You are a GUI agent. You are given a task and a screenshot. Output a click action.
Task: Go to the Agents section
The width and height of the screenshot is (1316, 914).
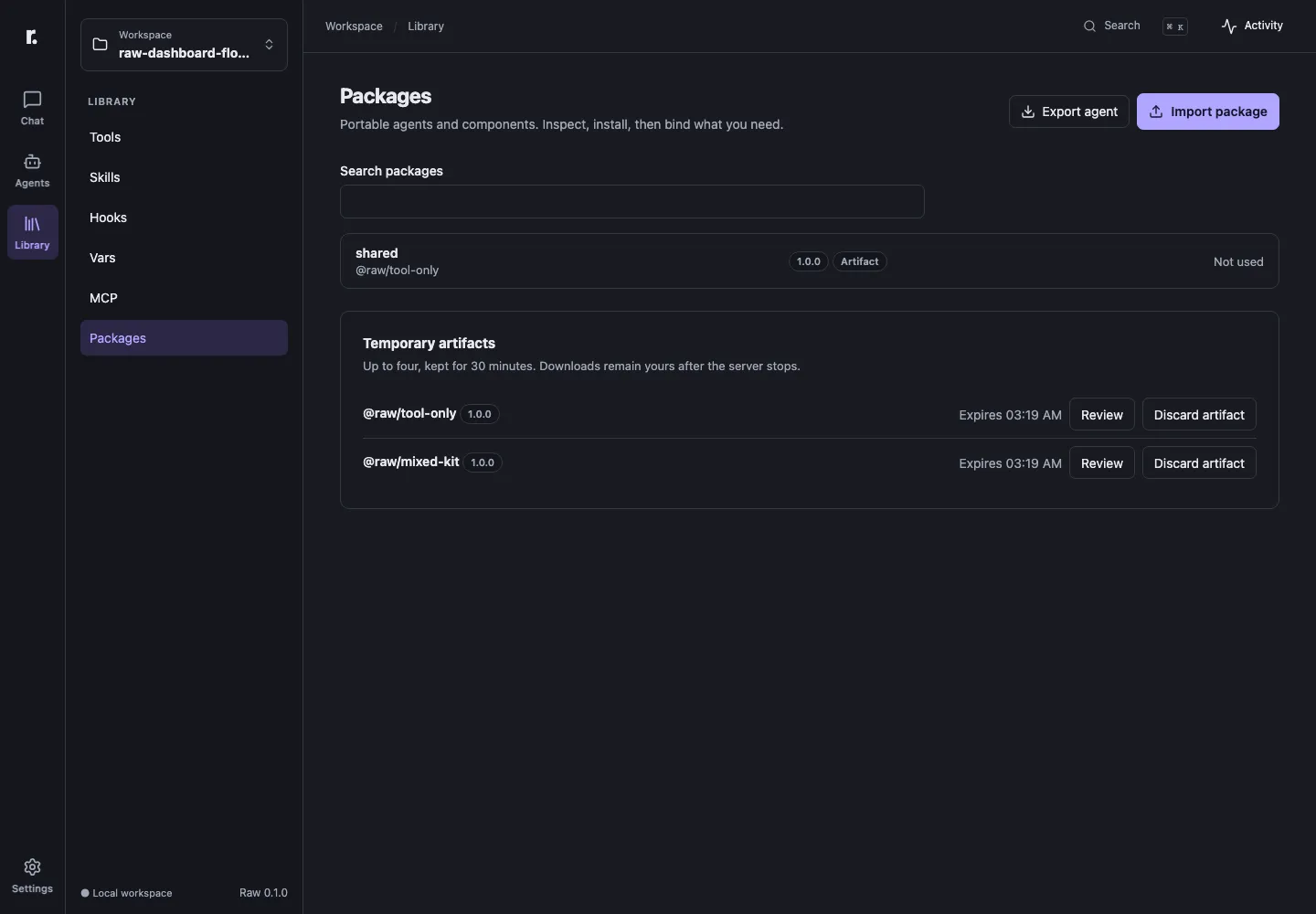[x=32, y=170]
